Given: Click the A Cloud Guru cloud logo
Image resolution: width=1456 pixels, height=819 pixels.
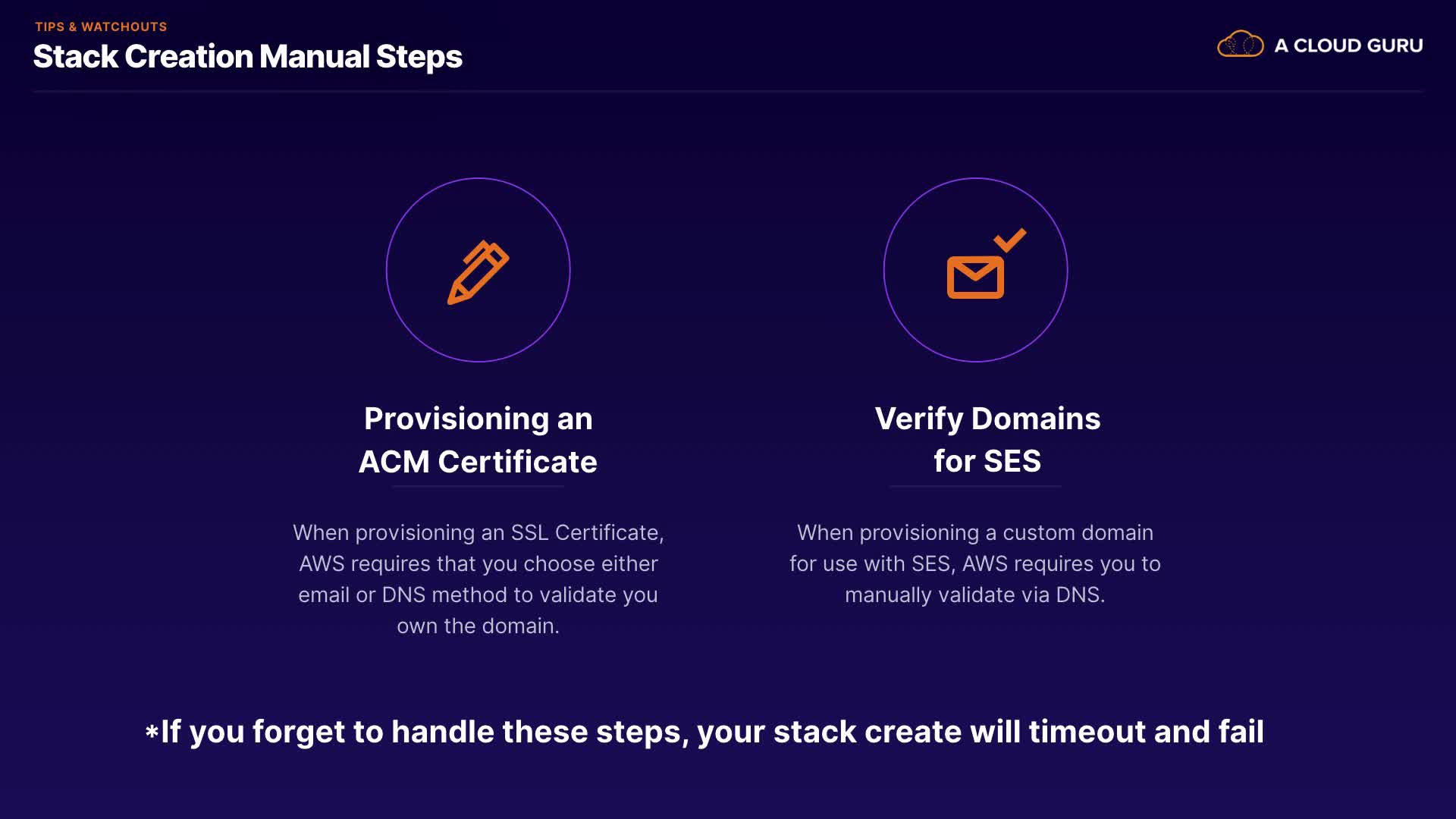Looking at the screenshot, I should pyautogui.click(x=1240, y=45).
